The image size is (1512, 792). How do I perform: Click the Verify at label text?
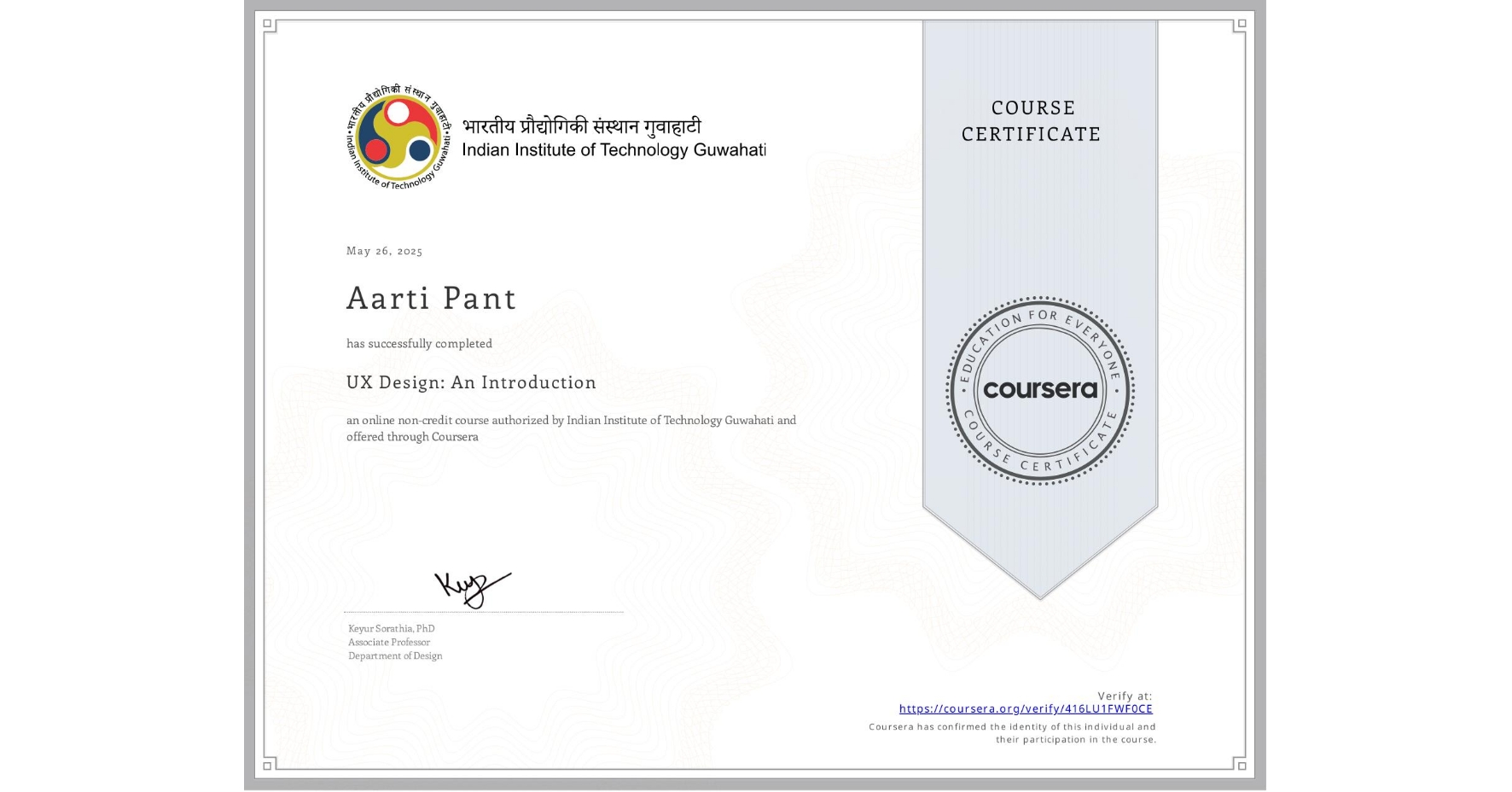click(1125, 695)
